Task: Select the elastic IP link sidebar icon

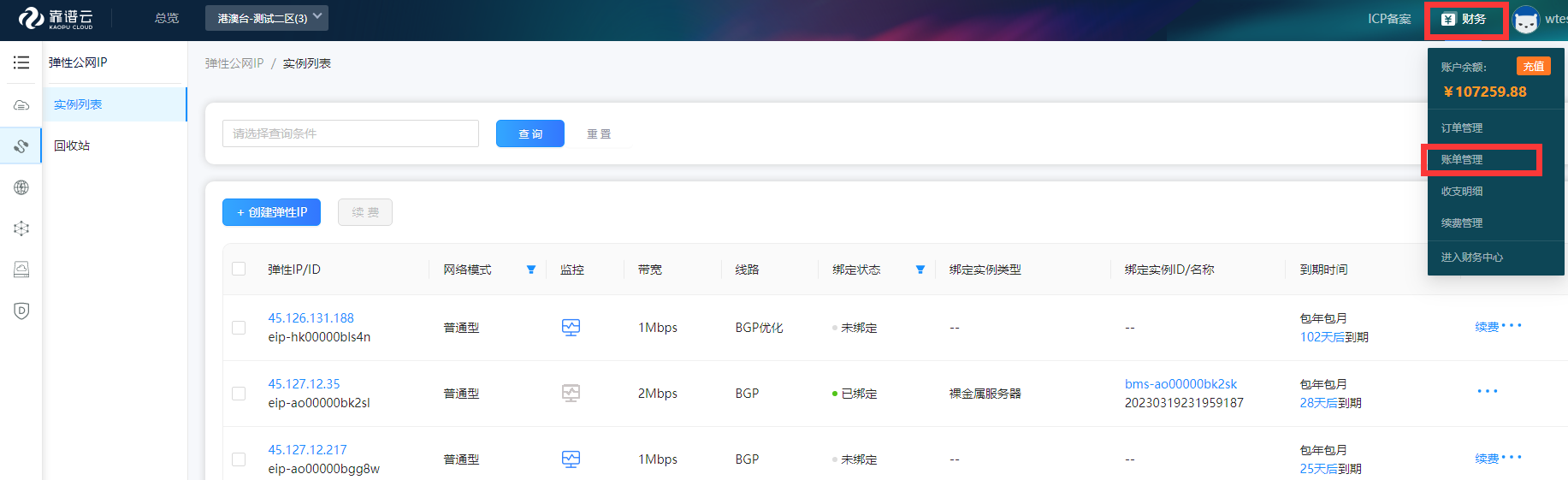Action: (x=21, y=146)
